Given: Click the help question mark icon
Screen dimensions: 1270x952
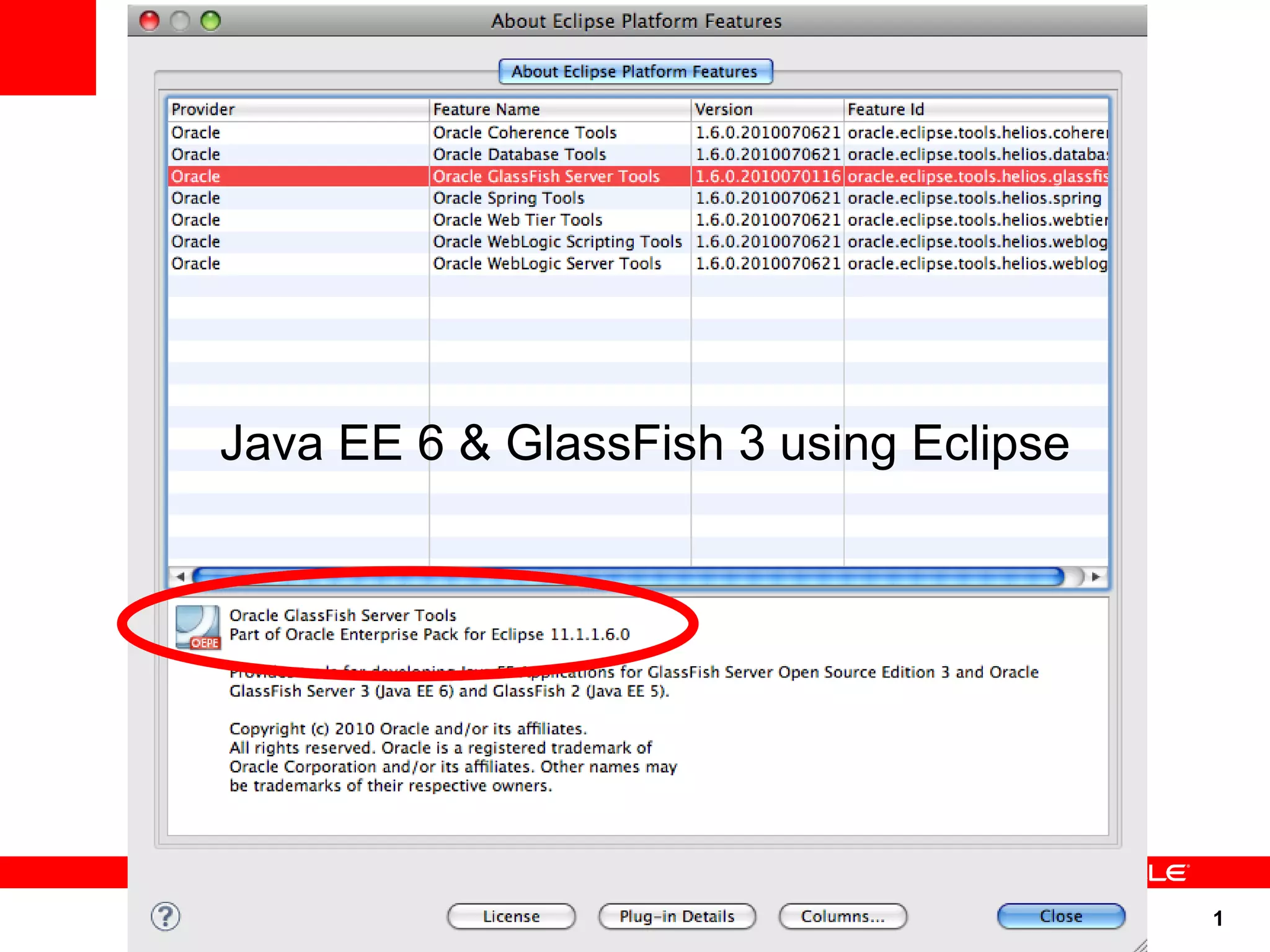Looking at the screenshot, I should 166,916.
